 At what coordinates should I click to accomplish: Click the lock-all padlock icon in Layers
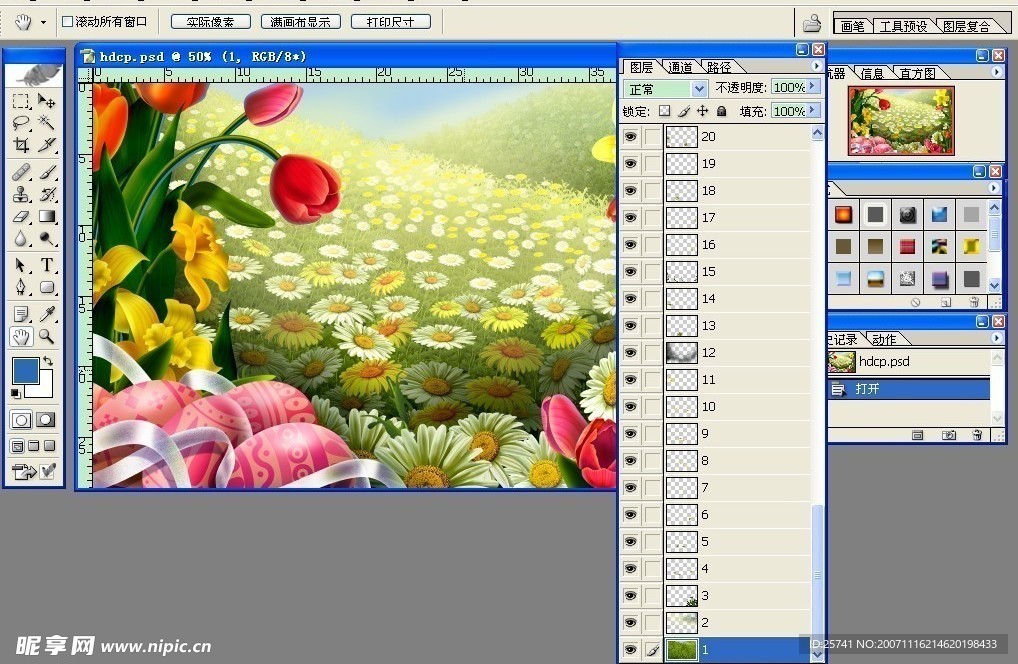tap(721, 111)
